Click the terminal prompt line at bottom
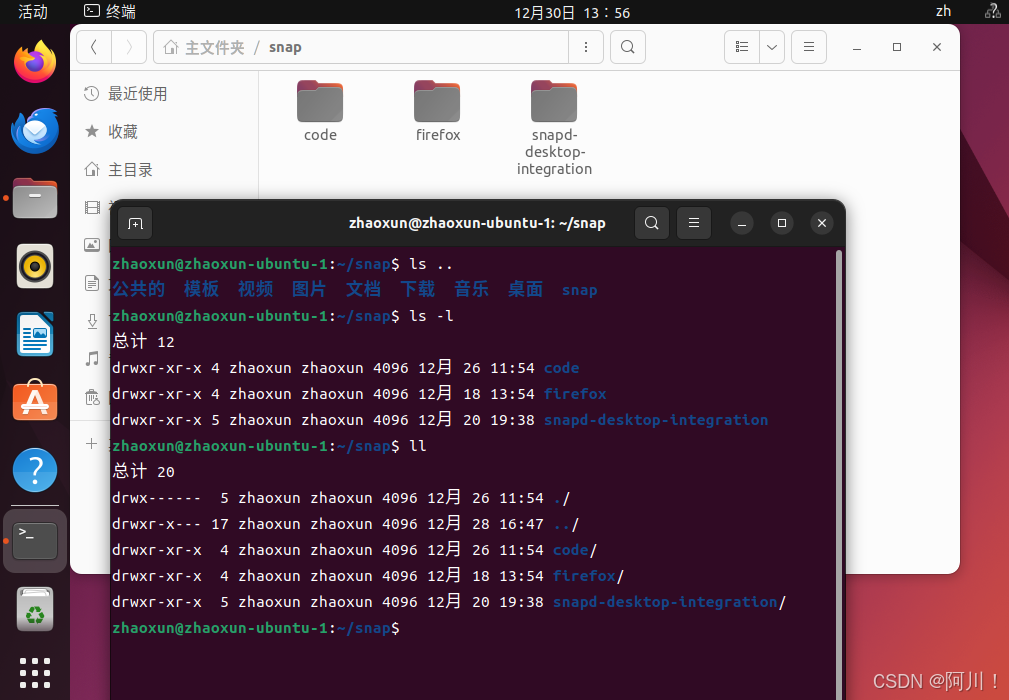Viewport: 1009px width, 700px height. tap(256, 628)
